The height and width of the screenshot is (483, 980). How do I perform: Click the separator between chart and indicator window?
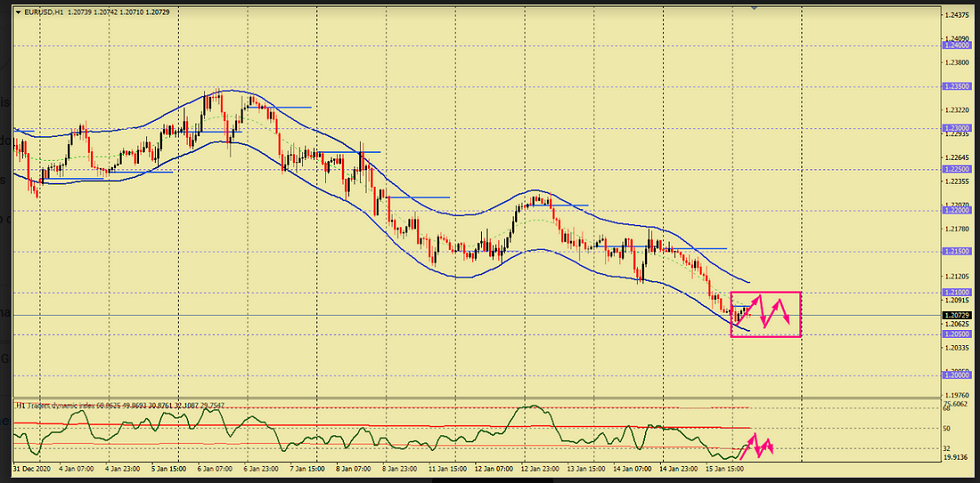(480, 398)
